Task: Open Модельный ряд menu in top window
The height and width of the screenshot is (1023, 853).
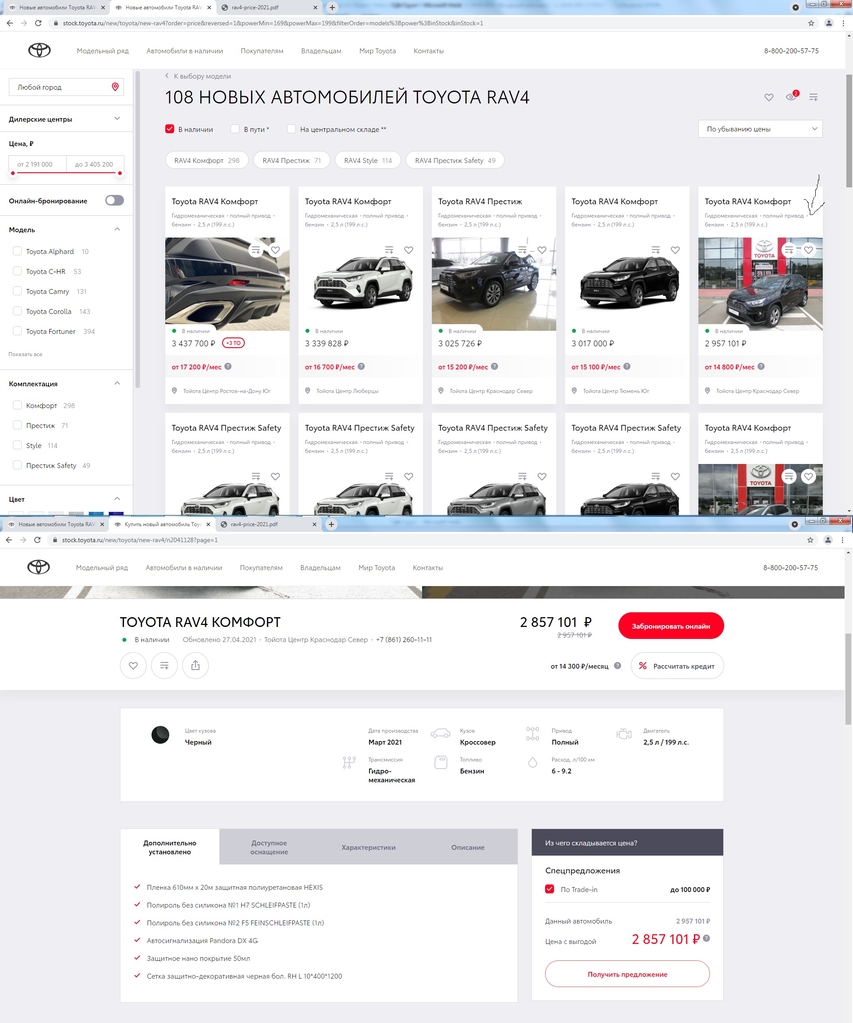Action: point(102,51)
